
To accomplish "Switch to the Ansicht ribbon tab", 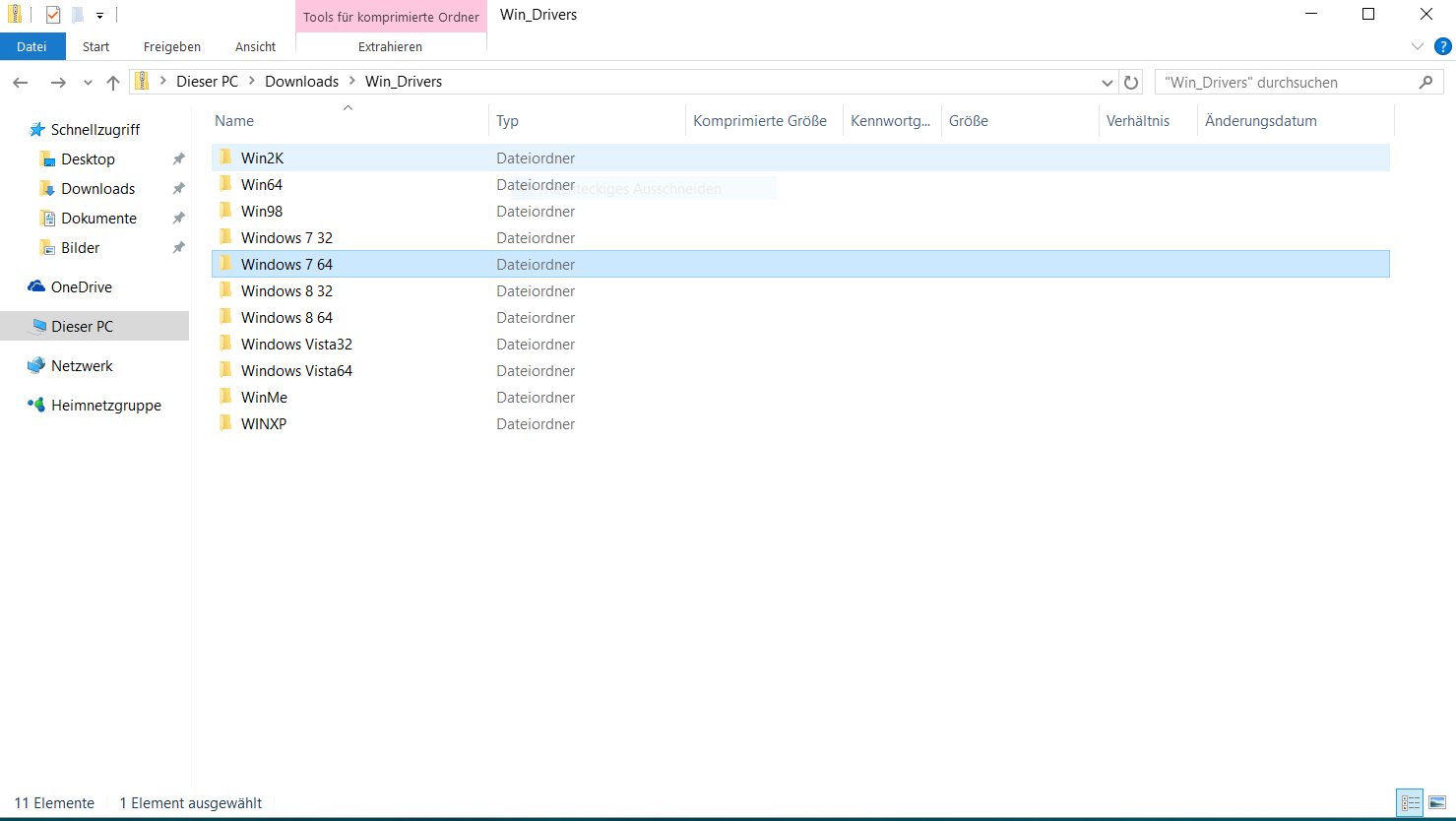I will (x=256, y=46).
